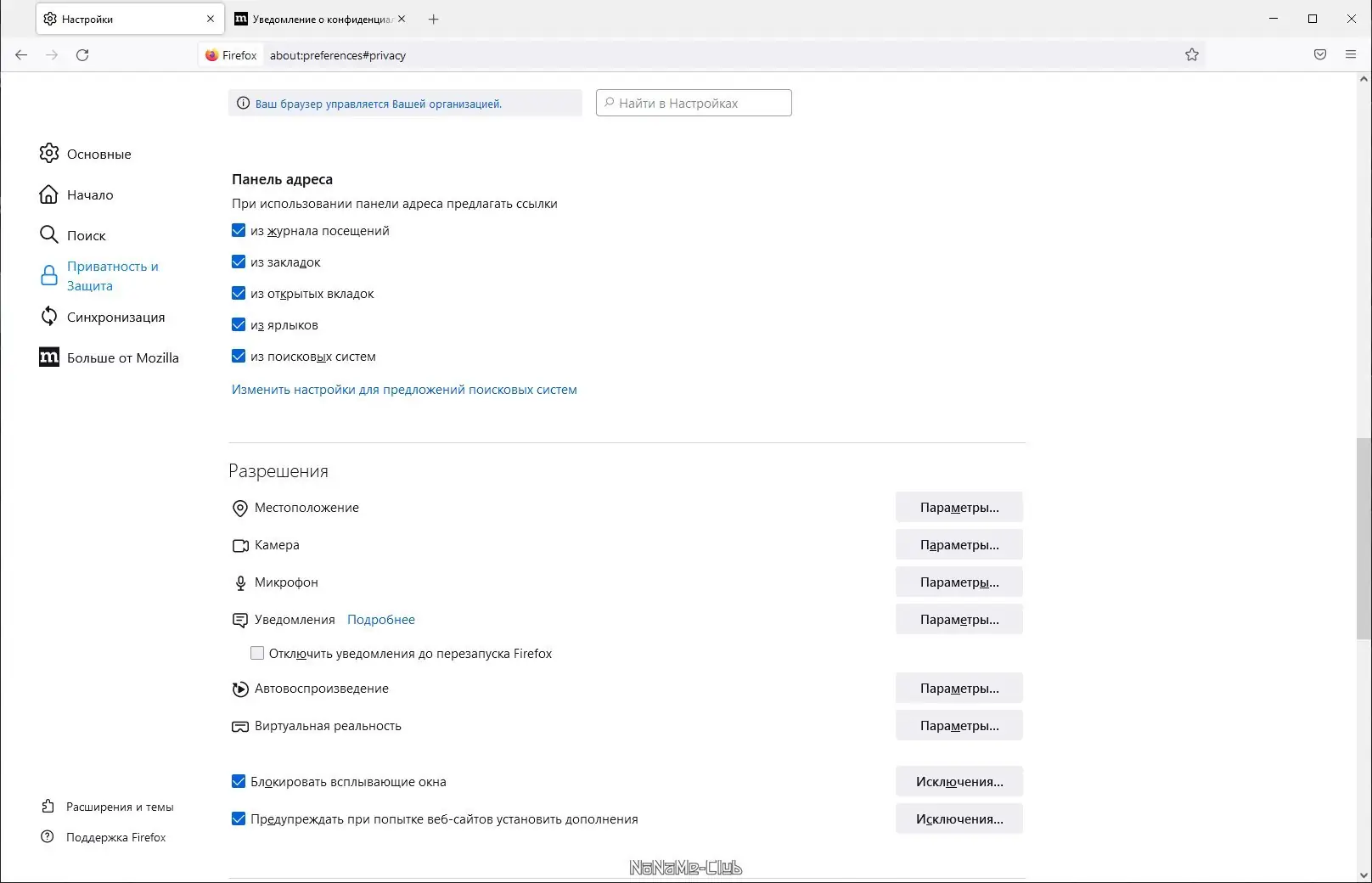Click the home icon for Начало section
Screen dimensions: 1372x883
[48, 194]
